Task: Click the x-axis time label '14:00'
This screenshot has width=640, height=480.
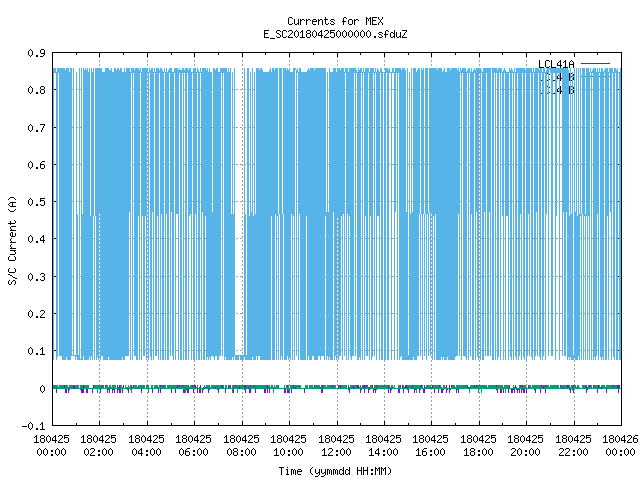Action: [383, 452]
